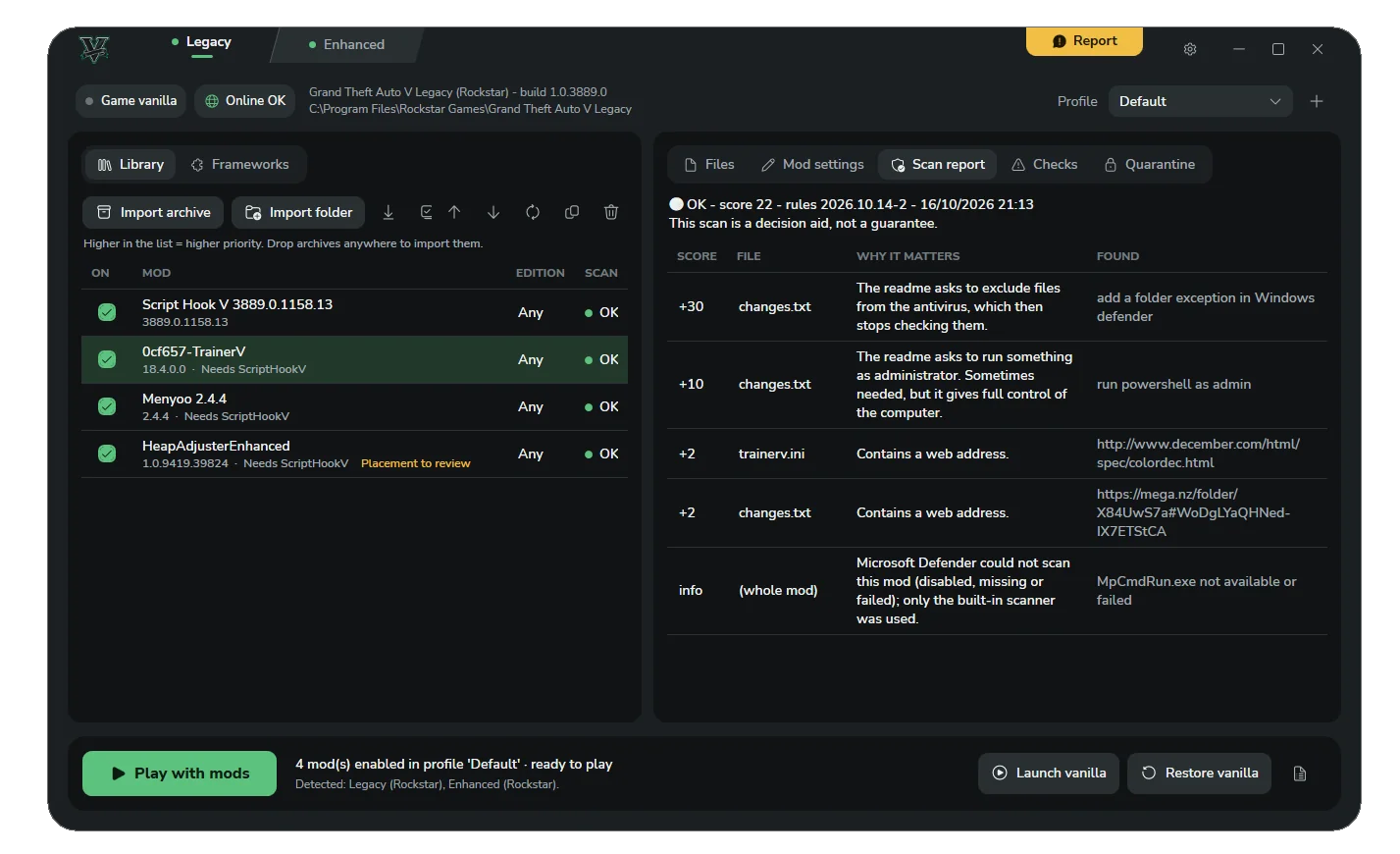The width and height of the screenshot is (1400, 854).
Task: Click the mega.nz folder URL text
Action: pyautogui.click(x=1193, y=512)
